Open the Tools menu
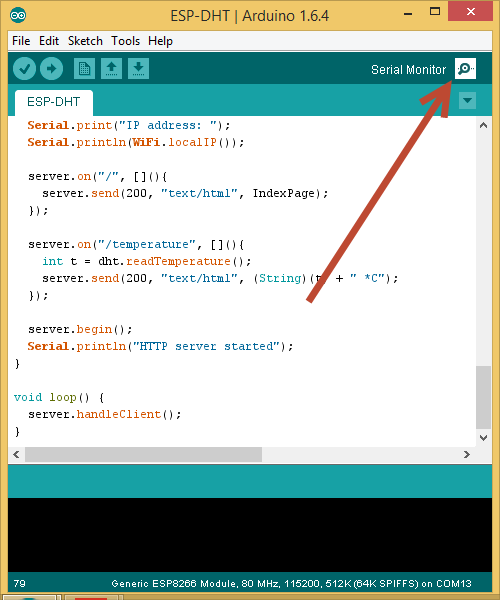Screen dimensions: 500x600 125,41
